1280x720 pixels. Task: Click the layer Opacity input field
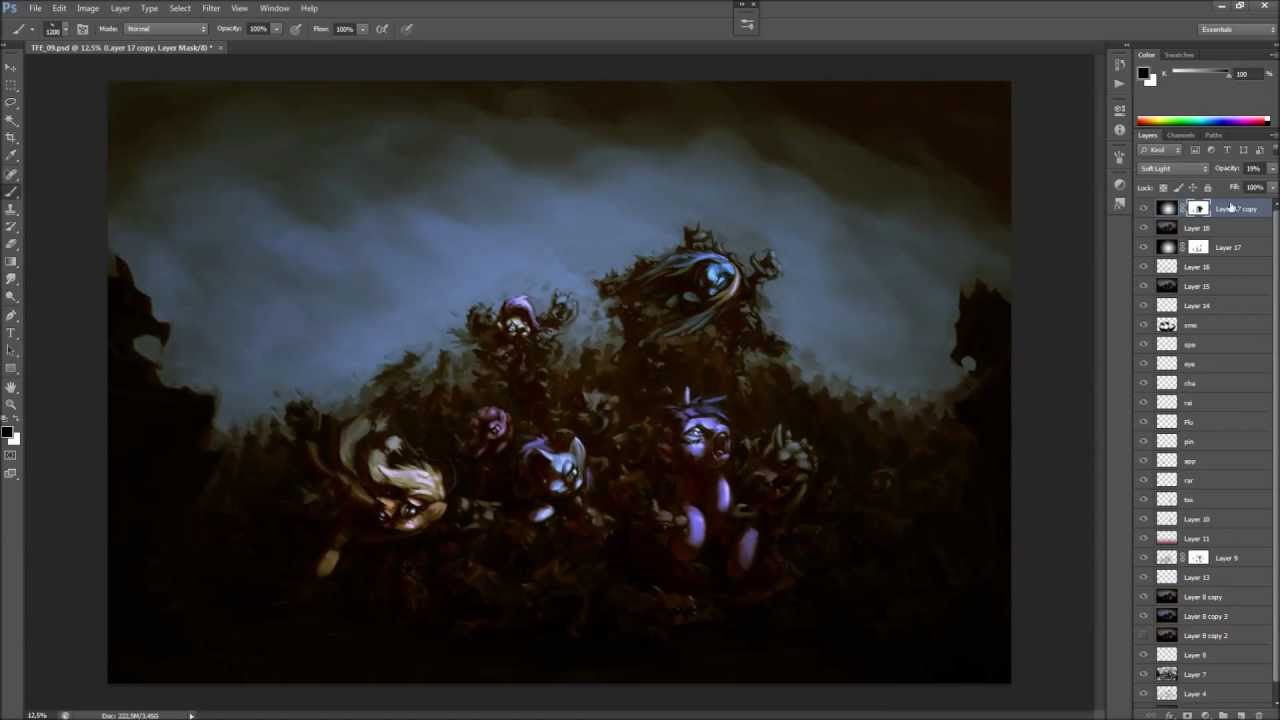pos(1253,169)
